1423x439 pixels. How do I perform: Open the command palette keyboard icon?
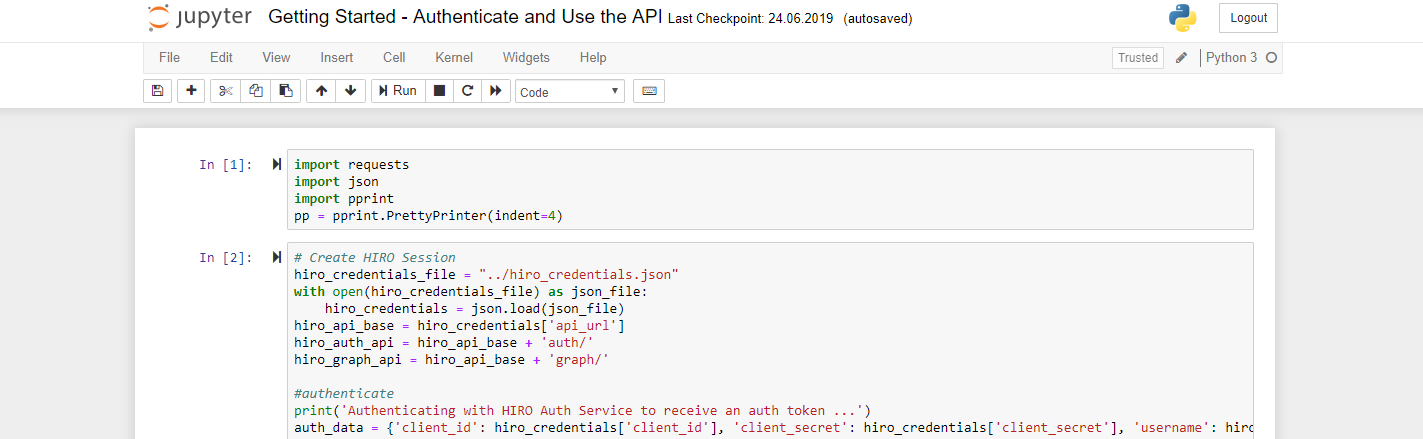pos(649,91)
